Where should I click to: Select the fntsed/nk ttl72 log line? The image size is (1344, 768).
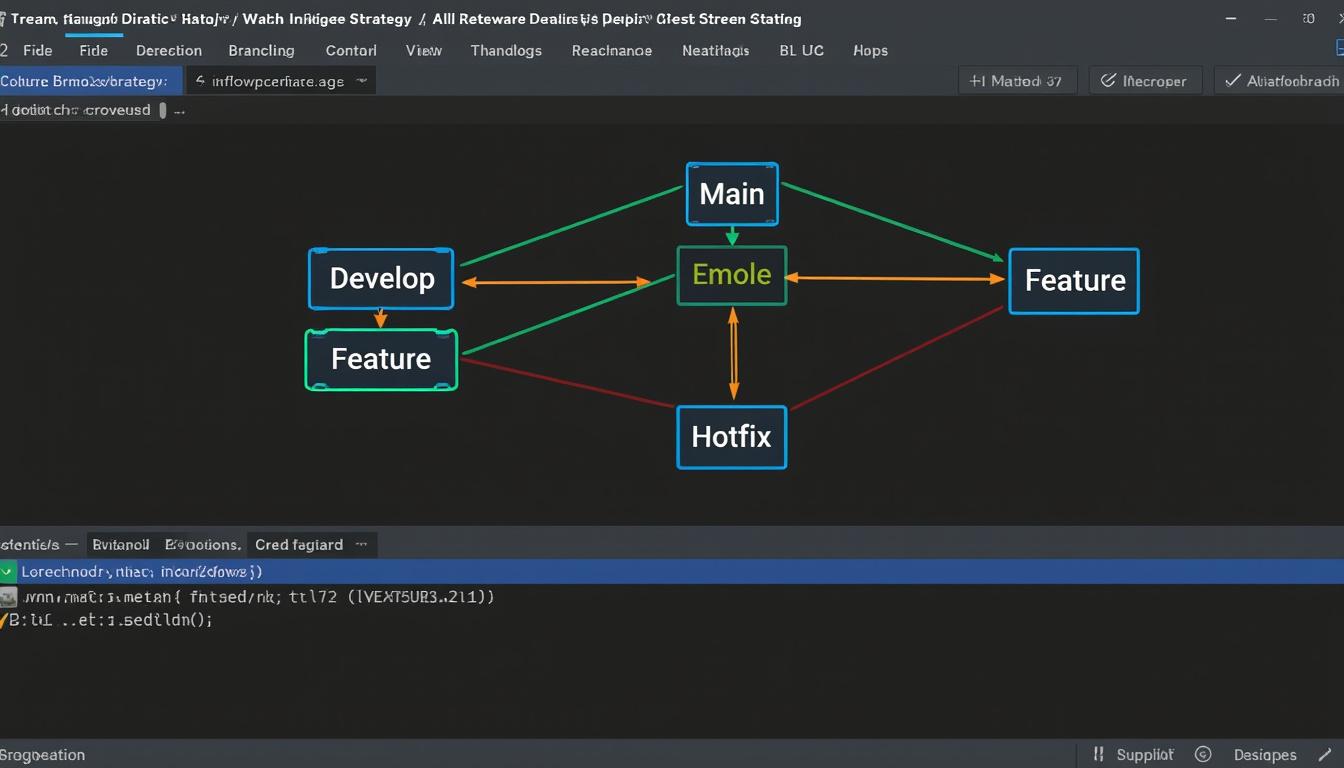point(259,597)
